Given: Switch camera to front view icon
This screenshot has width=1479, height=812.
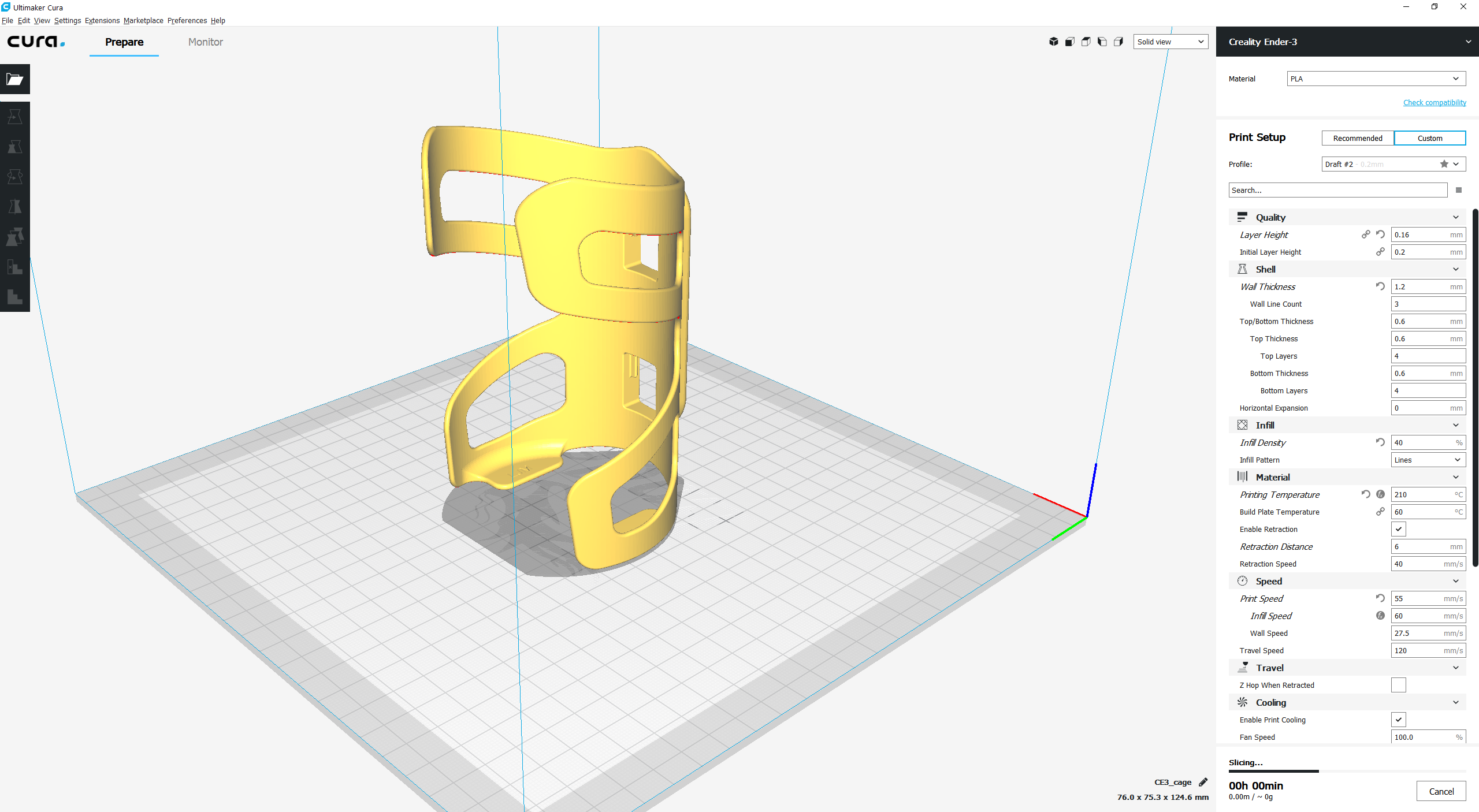Looking at the screenshot, I should coord(1070,42).
